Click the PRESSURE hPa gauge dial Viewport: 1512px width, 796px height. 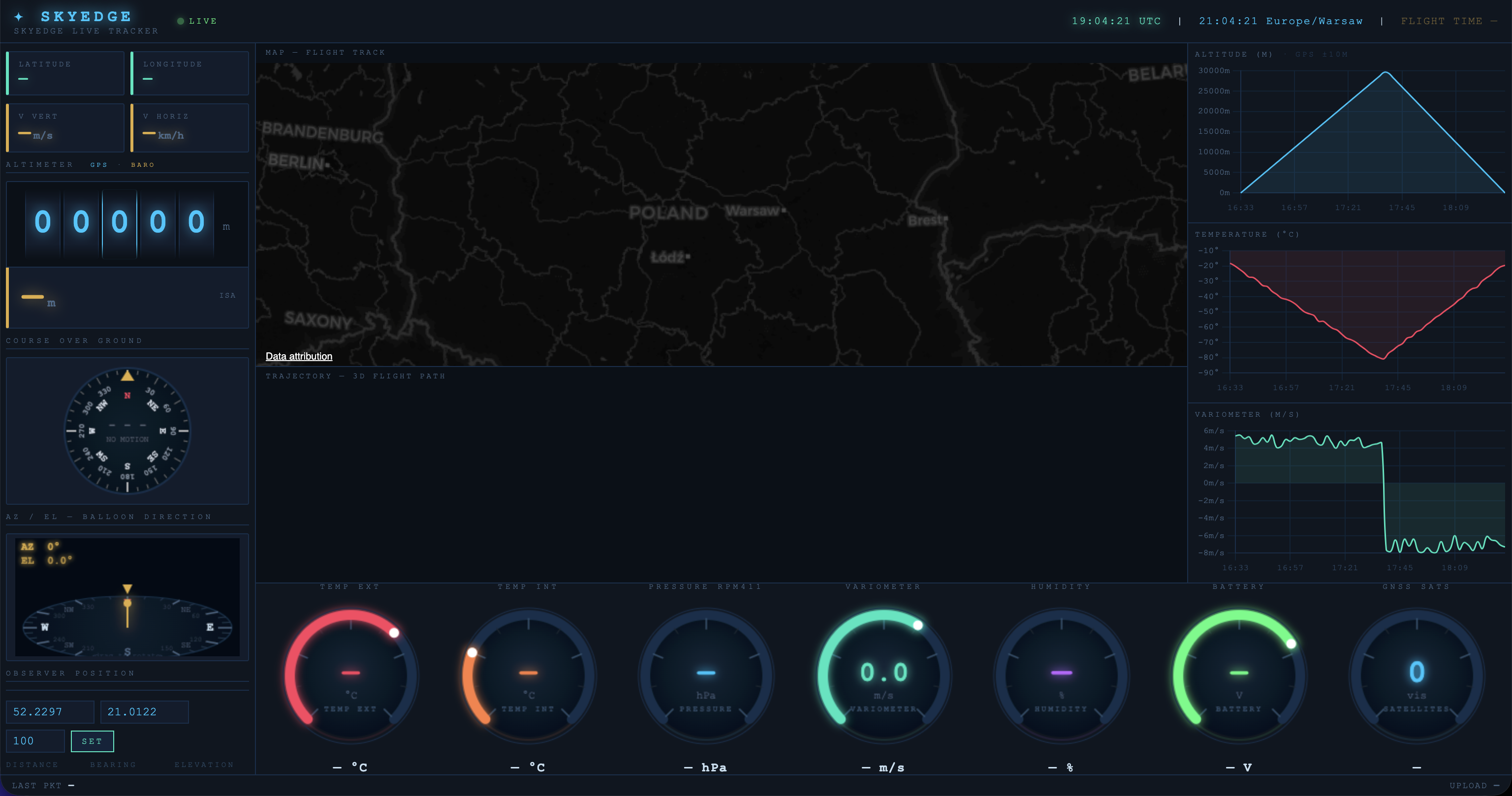tap(705, 675)
